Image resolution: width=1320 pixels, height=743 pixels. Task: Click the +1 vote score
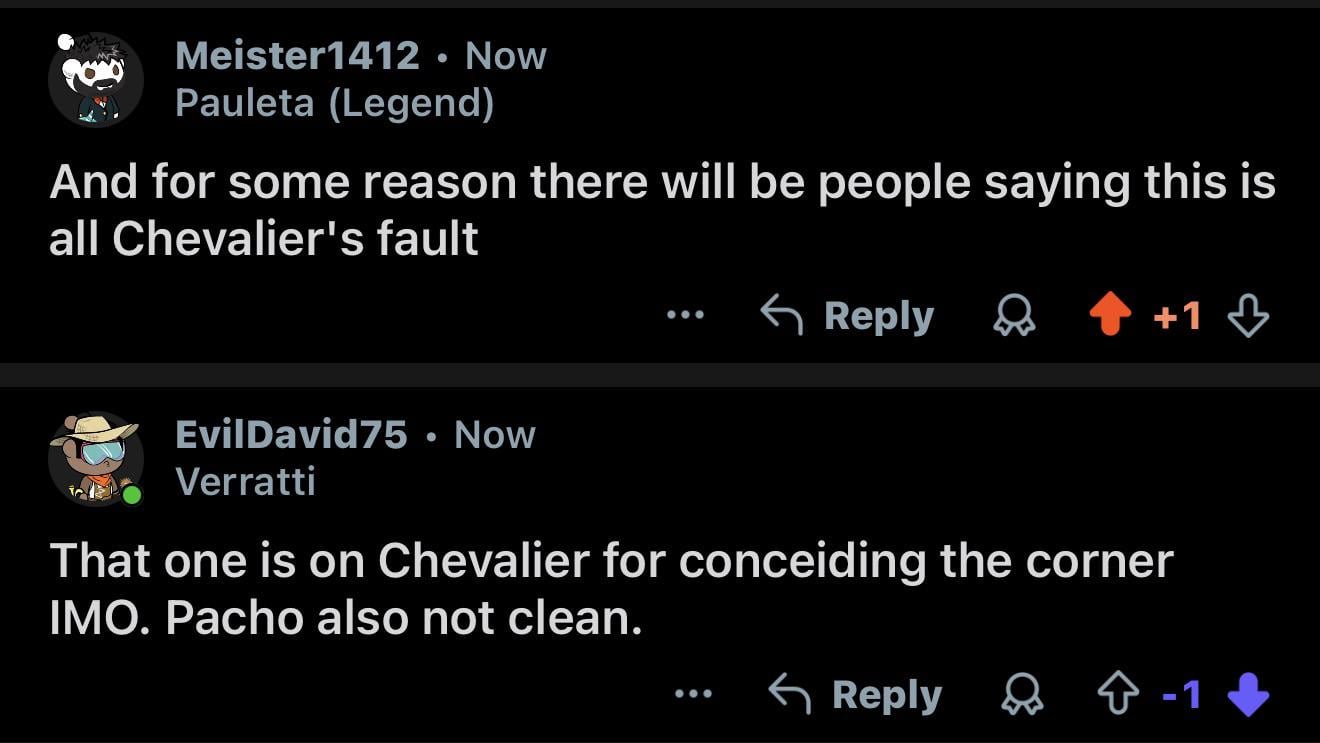(x=1177, y=316)
